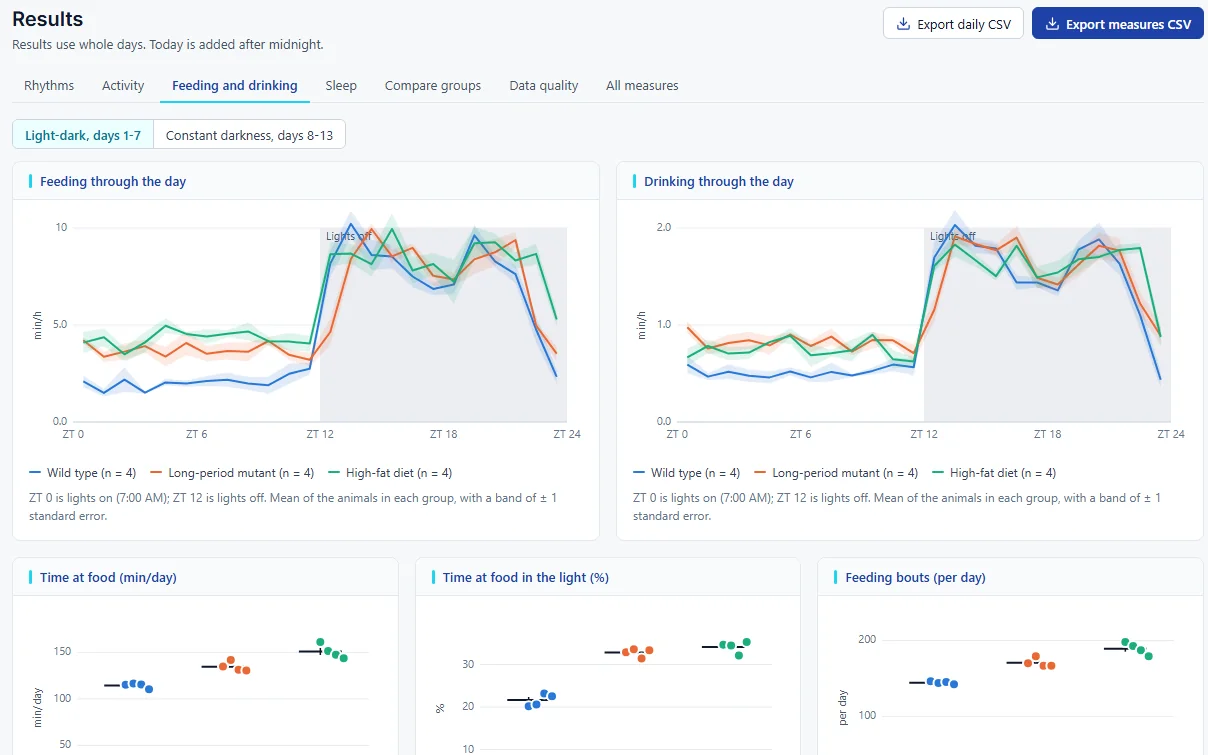Click the 'Feeding through the day' heading

coord(113,182)
